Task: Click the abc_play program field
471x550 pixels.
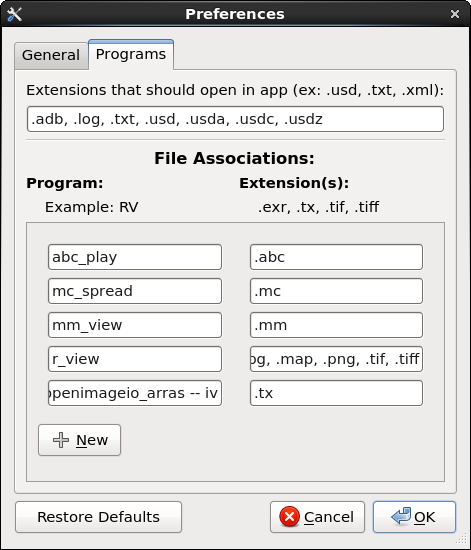Action: 135,257
